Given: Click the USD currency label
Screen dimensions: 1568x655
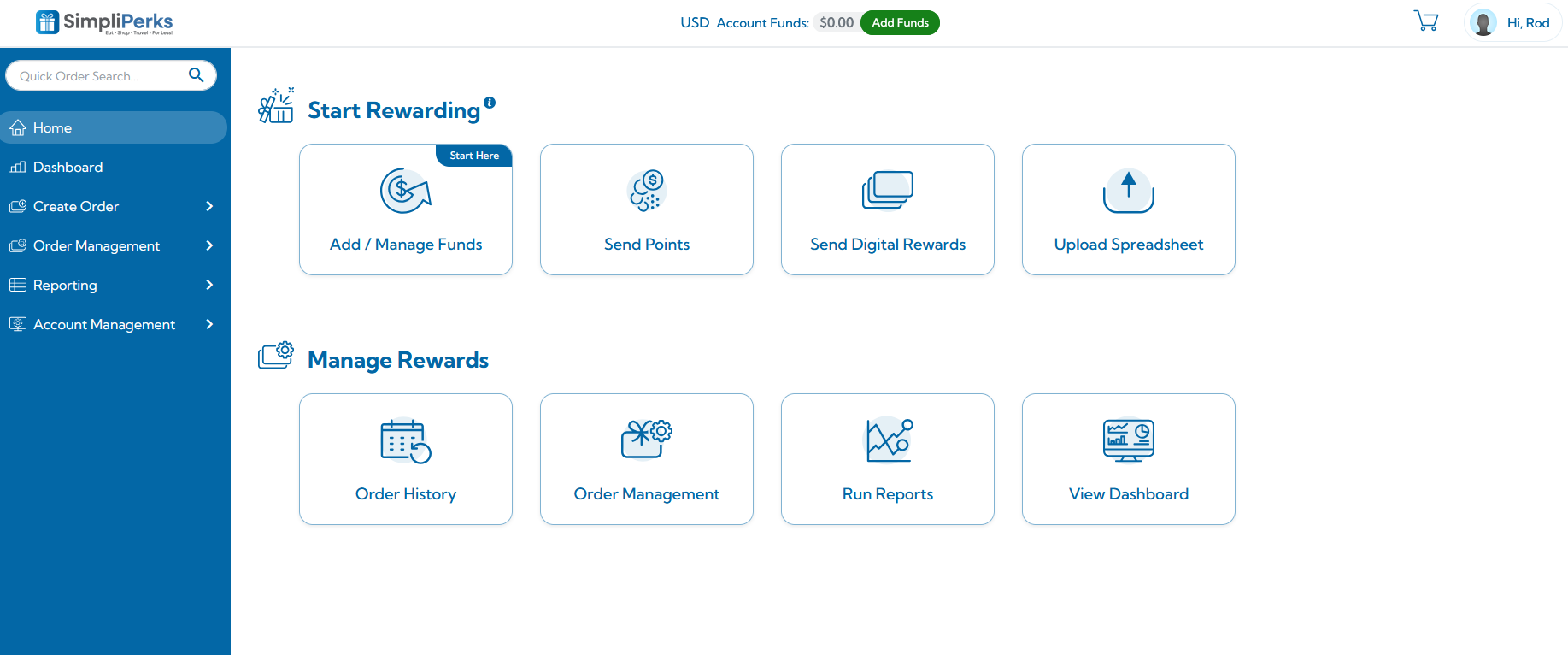Looking at the screenshot, I should [x=695, y=23].
